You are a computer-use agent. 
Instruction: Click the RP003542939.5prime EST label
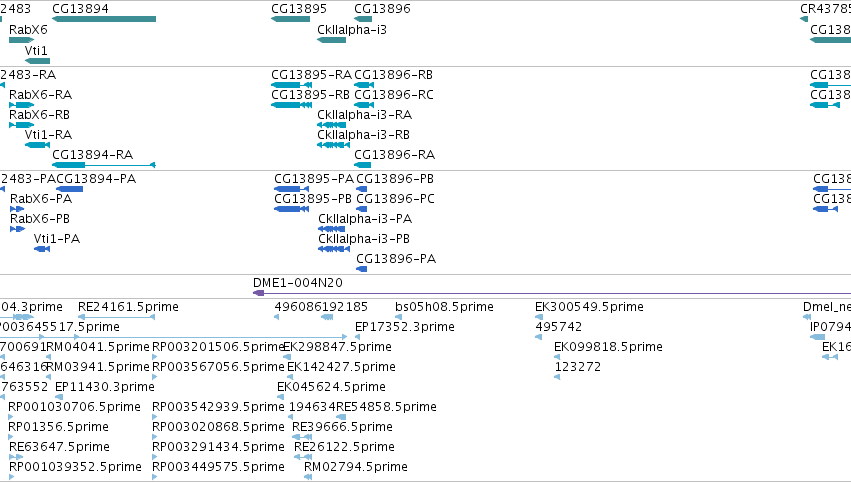pyautogui.click(x=218, y=407)
